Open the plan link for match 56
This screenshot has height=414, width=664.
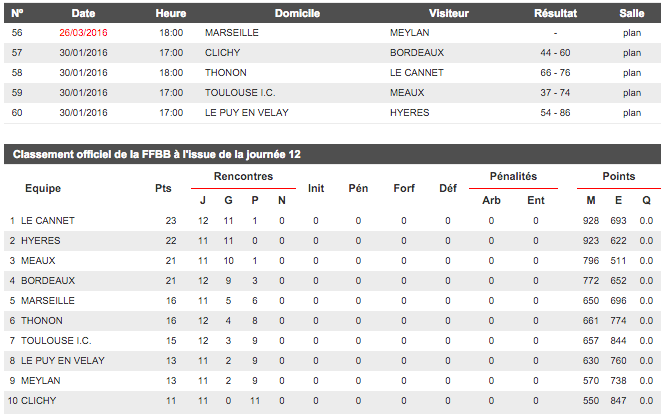[x=631, y=32]
